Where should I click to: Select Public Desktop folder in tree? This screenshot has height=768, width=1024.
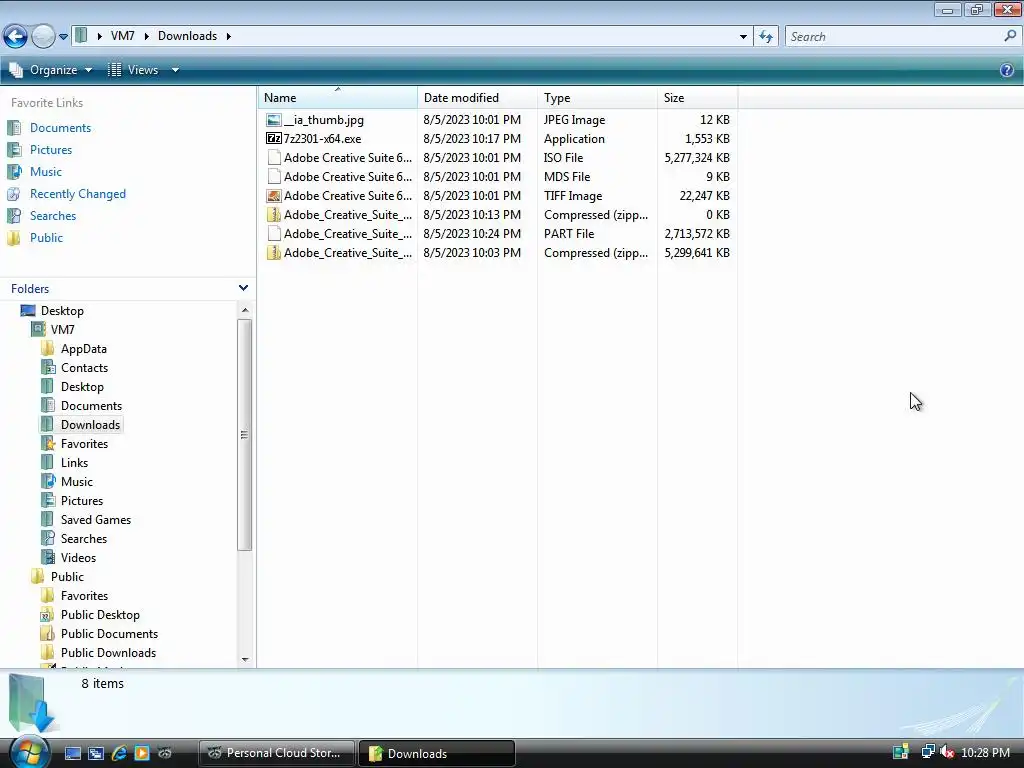[100, 615]
